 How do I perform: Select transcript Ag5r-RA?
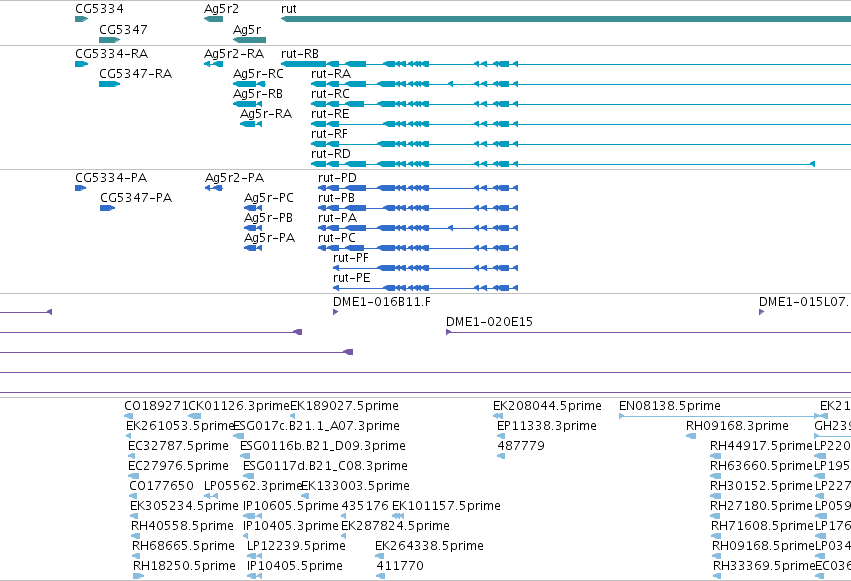click(x=266, y=114)
